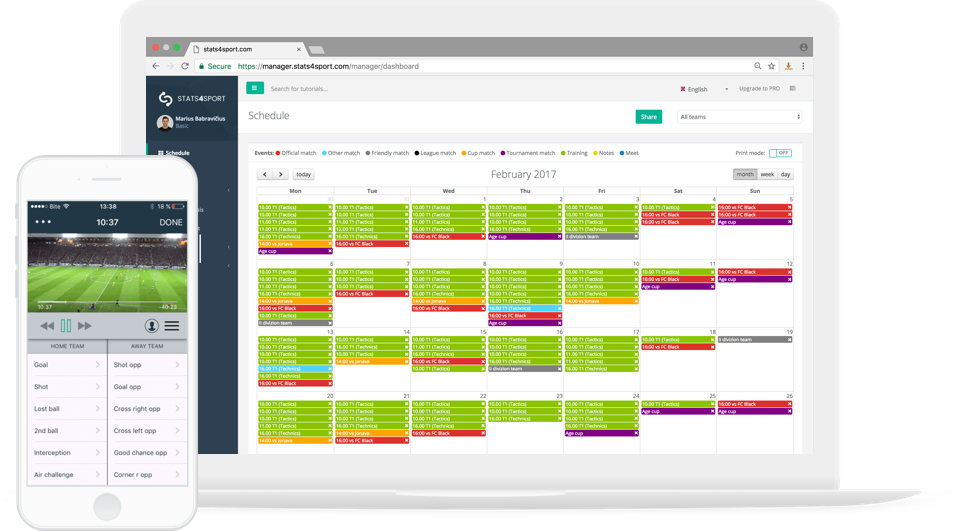Image resolution: width=954 pixels, height=531 pixels.
Task: Tap DONE on the phone
Action: click(171, 223)
